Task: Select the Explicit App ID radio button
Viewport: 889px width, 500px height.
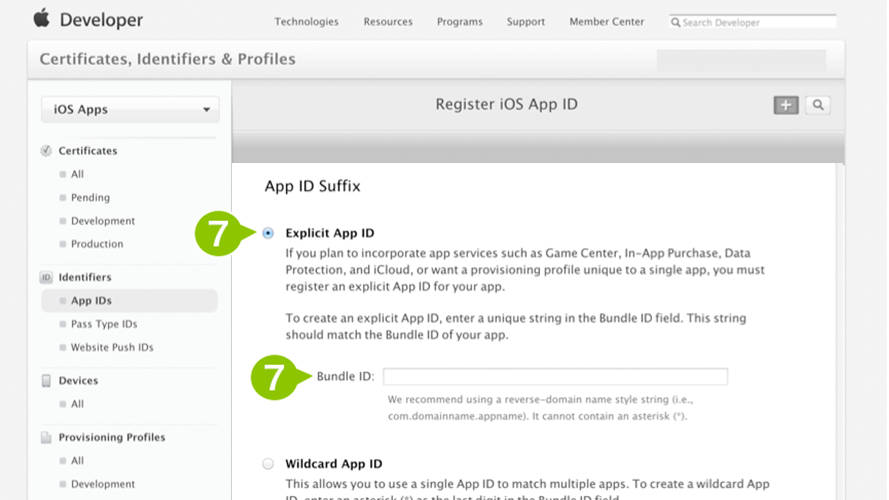Action: click(268, 233)
